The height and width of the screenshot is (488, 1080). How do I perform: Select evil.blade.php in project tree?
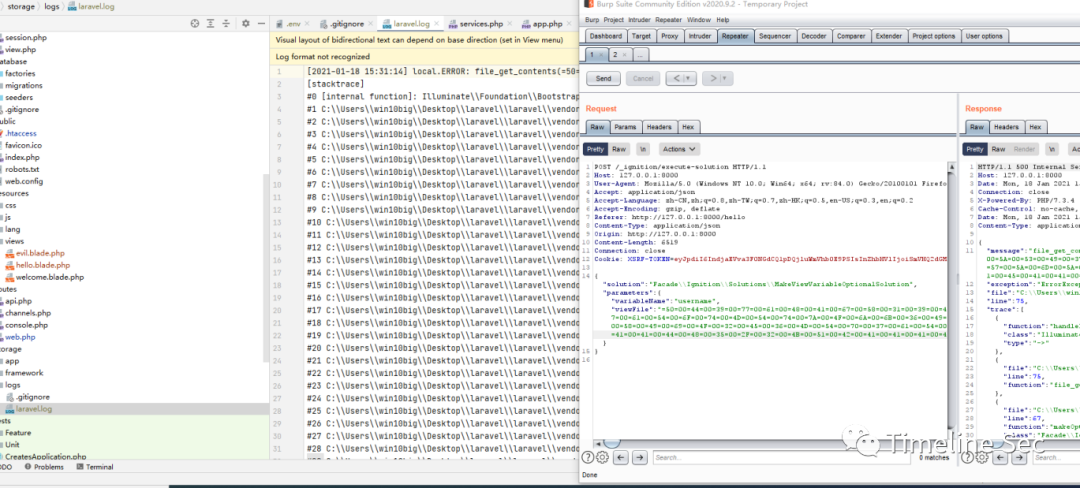[x=40, y=253]
